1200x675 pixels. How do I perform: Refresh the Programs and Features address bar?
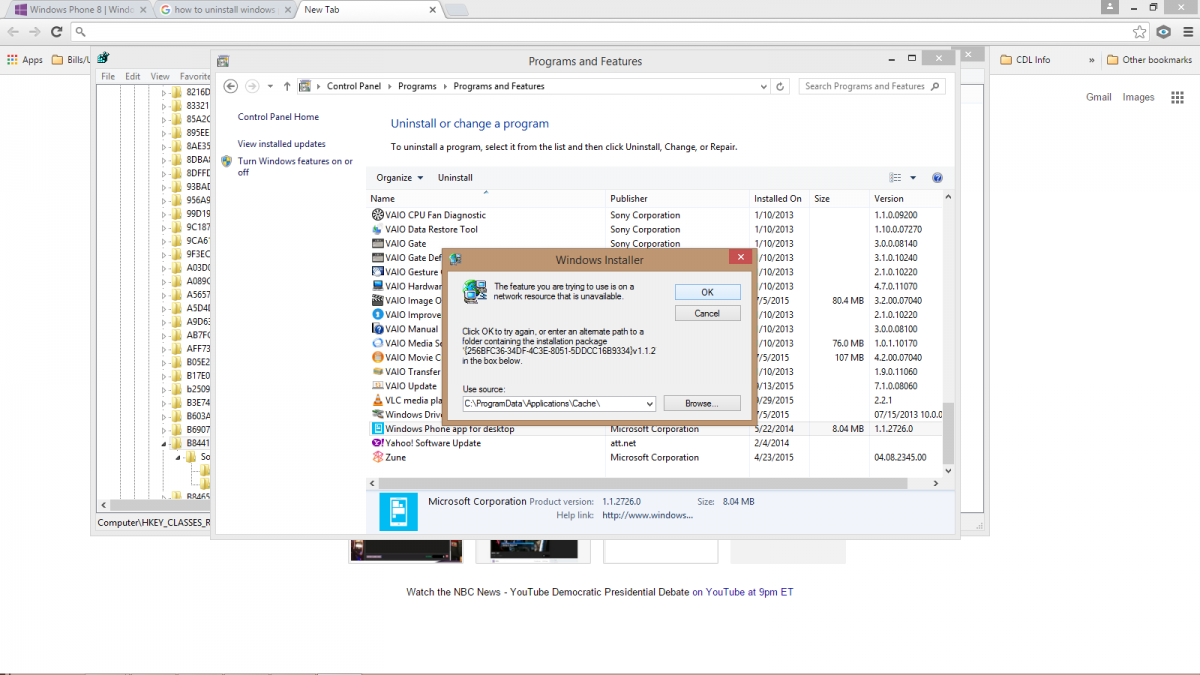pyautogui.click(x=781, y=86)
